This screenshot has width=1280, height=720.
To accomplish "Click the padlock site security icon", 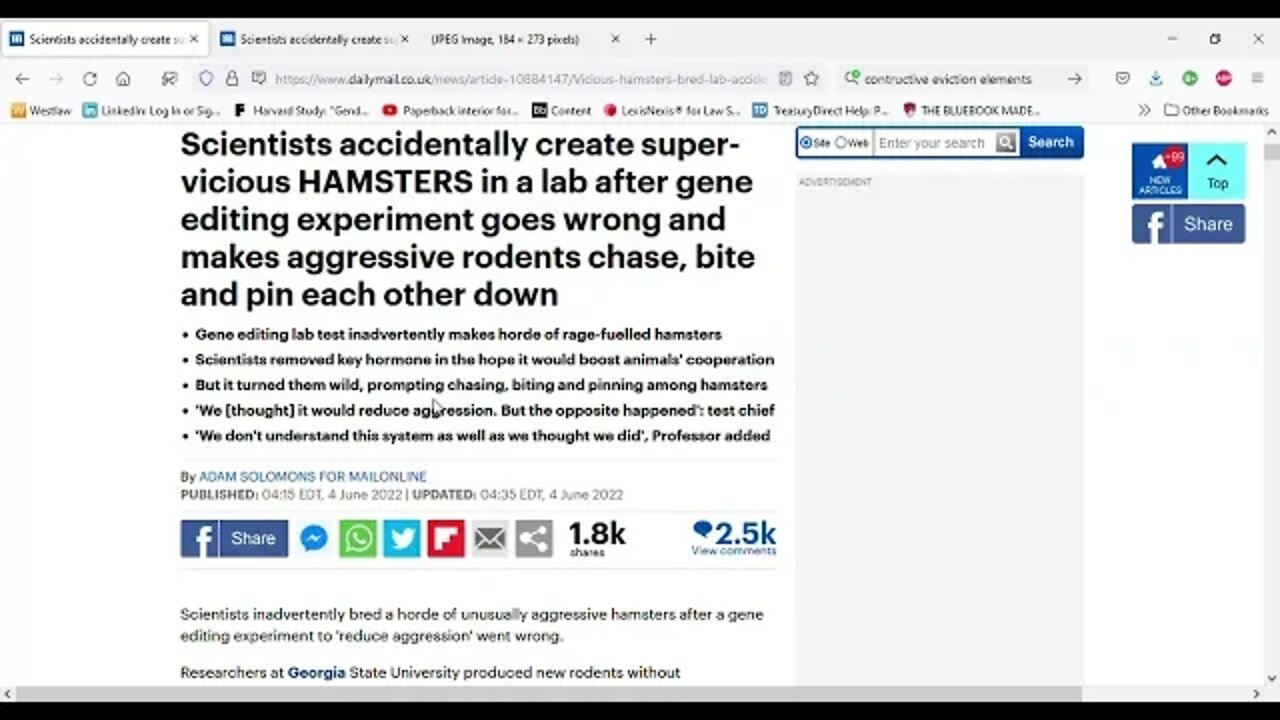I will (x=232, y=79).
